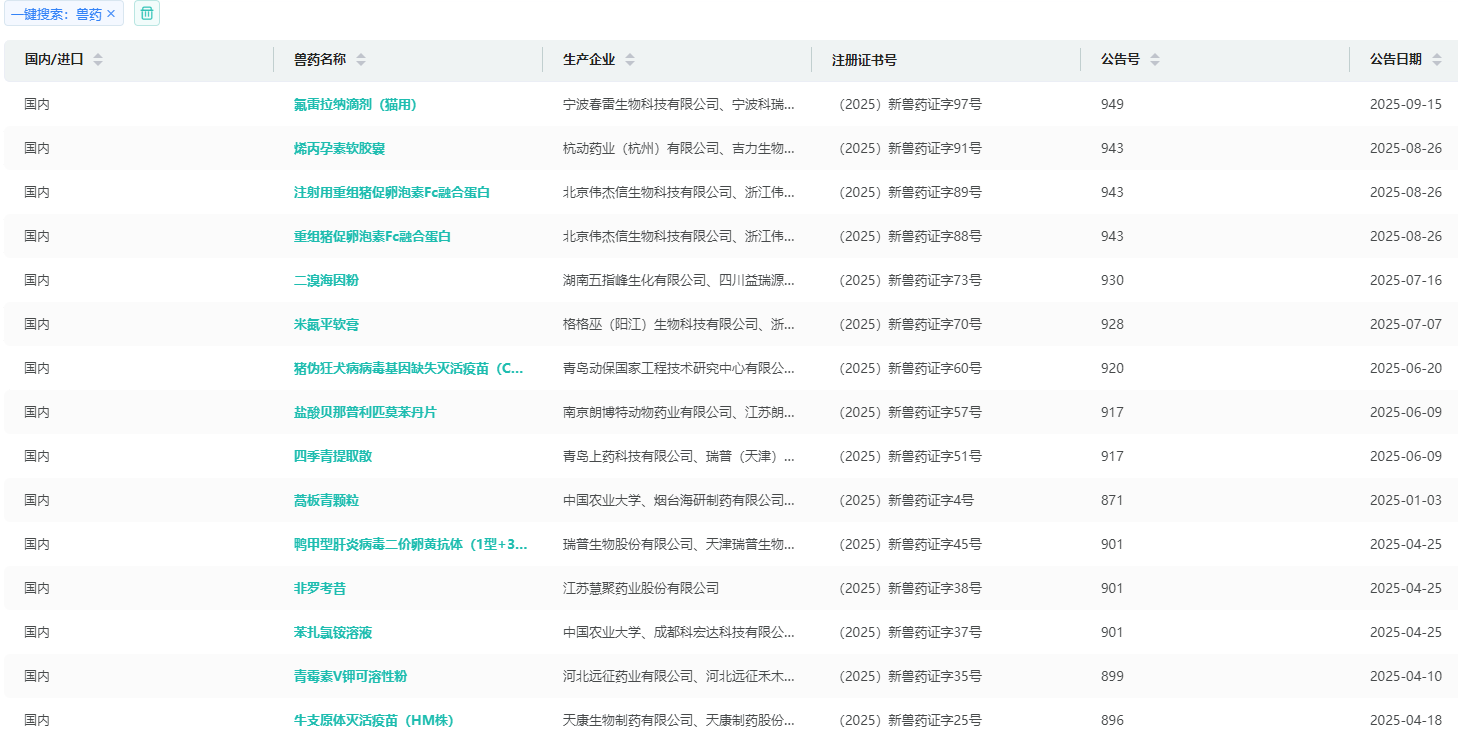Screen dimensions: 1458x736
Task: Open the 烯丙孕素软胶囊 entry
Action: tap(339, 148)
